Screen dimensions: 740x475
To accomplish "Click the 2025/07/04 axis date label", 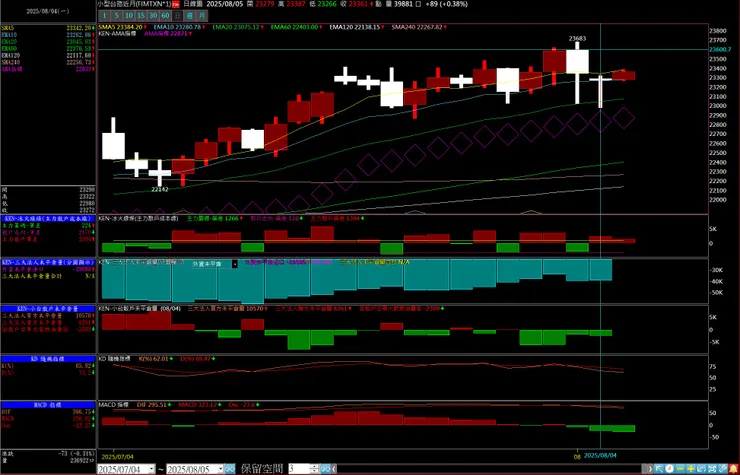I will tap(118, 457).
